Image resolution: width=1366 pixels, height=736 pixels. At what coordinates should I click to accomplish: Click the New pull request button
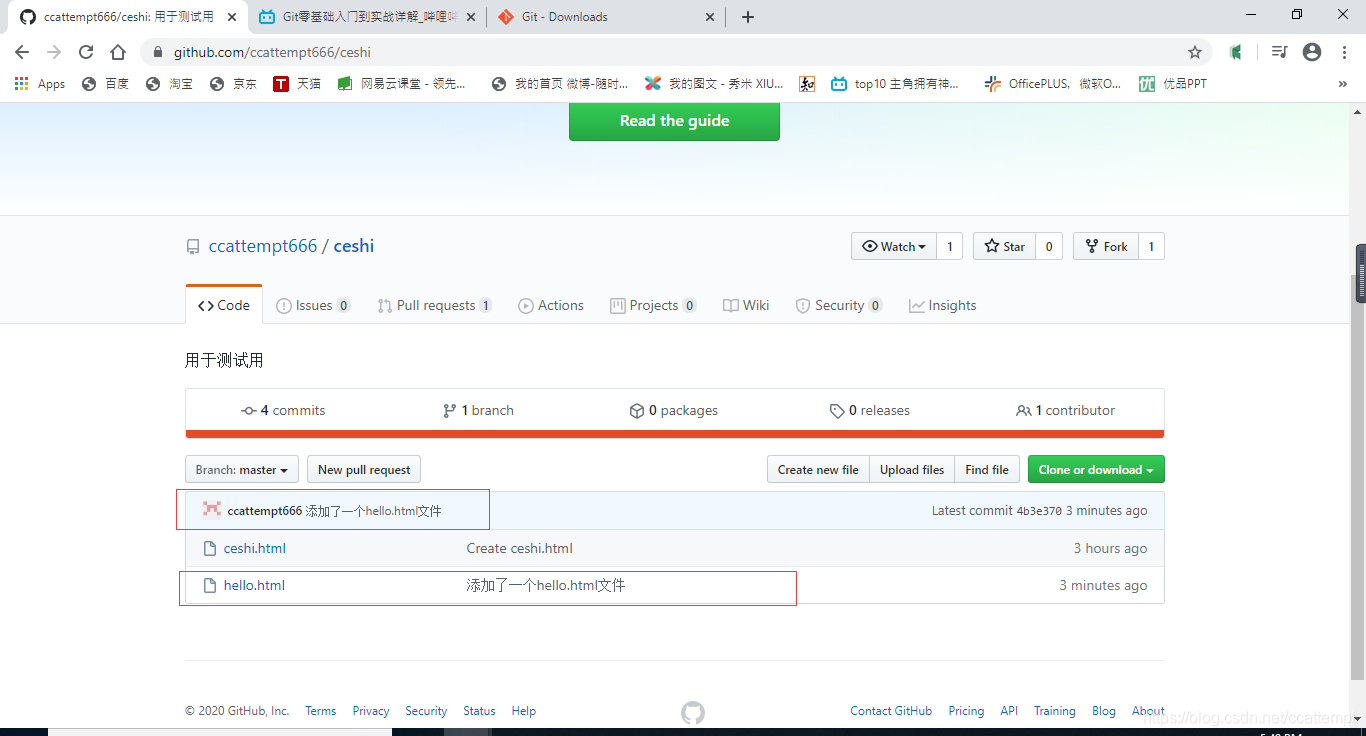click(364, 469)
